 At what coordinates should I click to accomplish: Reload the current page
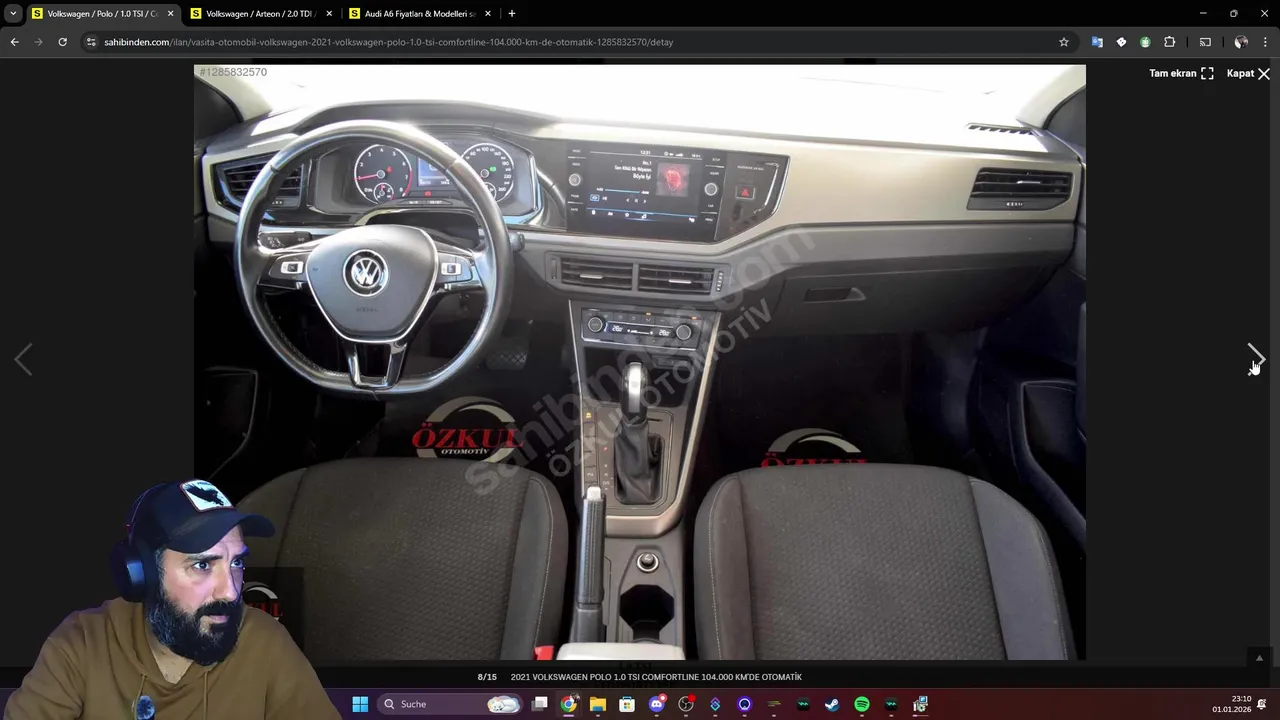(x=62, y=42)
